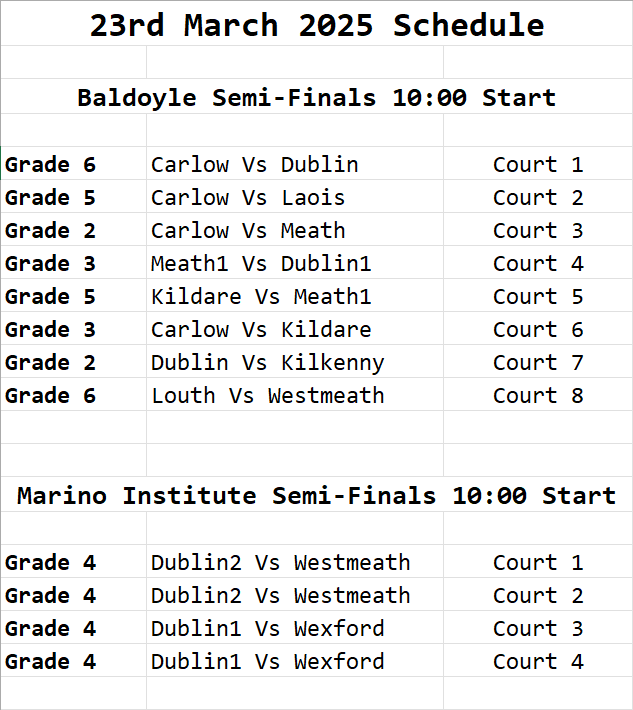Select the Carlow Vs Kildare fixture cell

(x=261, y=329)
